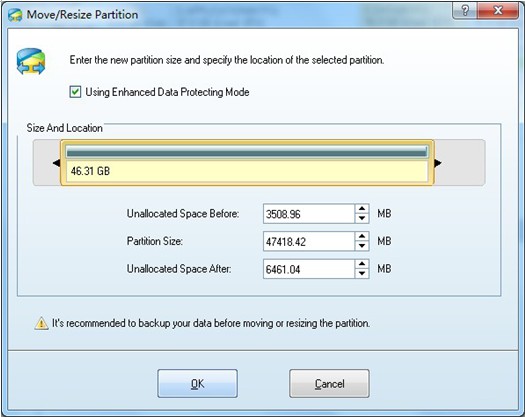Click the partition resize arrows icon

(x=31, y=61)
